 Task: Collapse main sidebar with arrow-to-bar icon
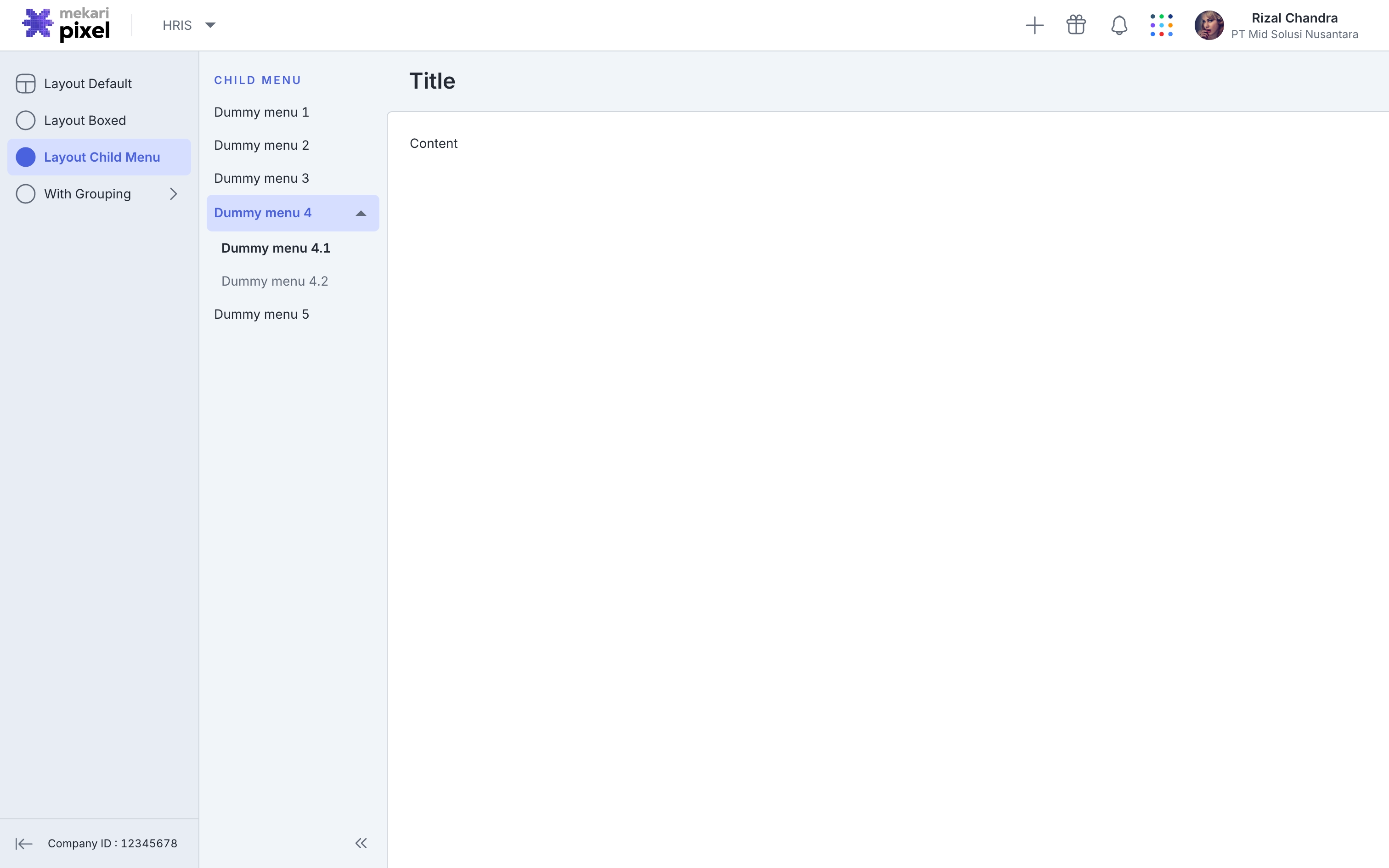(x=24, y=843)
